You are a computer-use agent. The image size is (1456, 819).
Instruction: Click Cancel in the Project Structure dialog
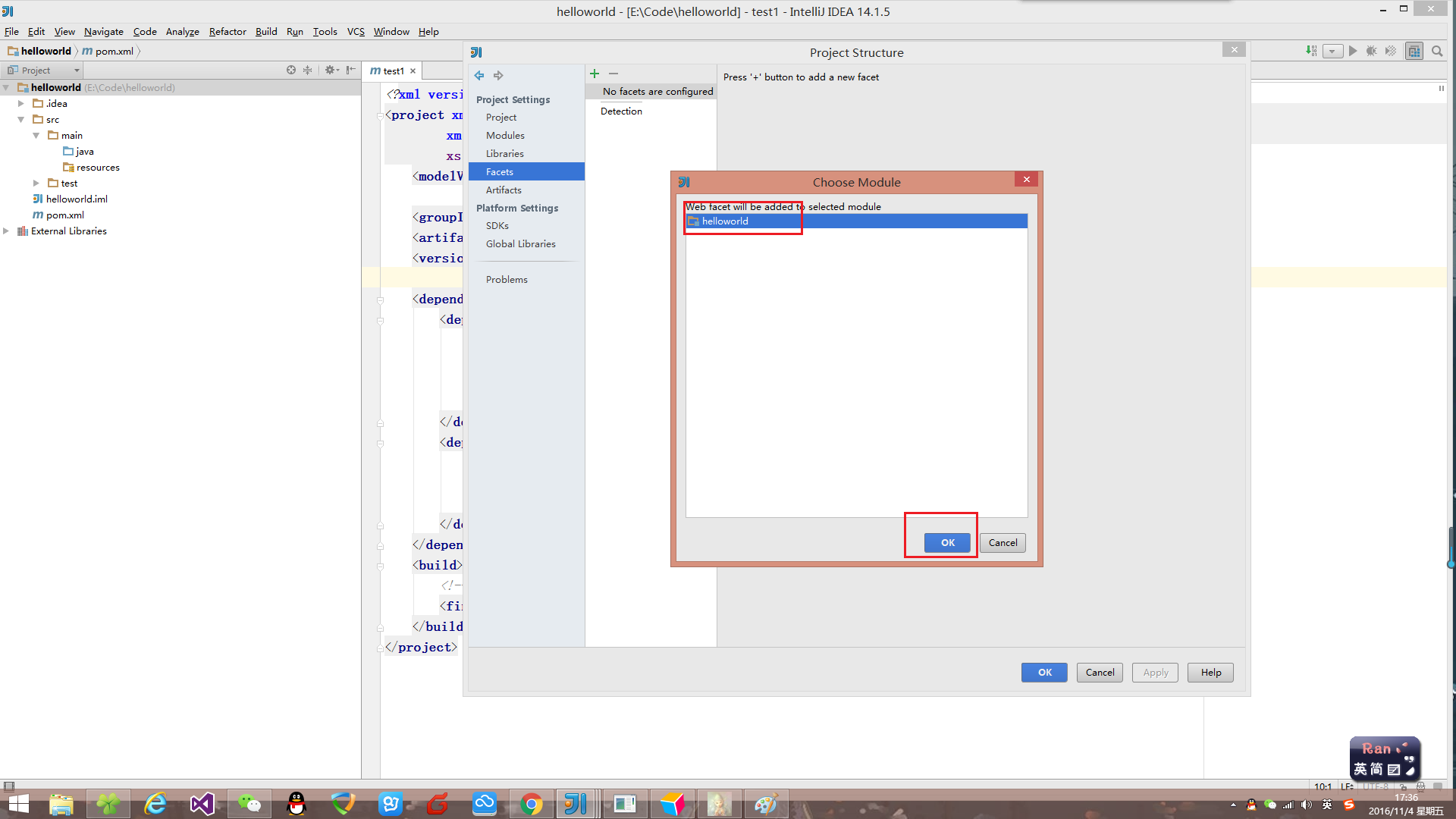[x=1100, y=673]
